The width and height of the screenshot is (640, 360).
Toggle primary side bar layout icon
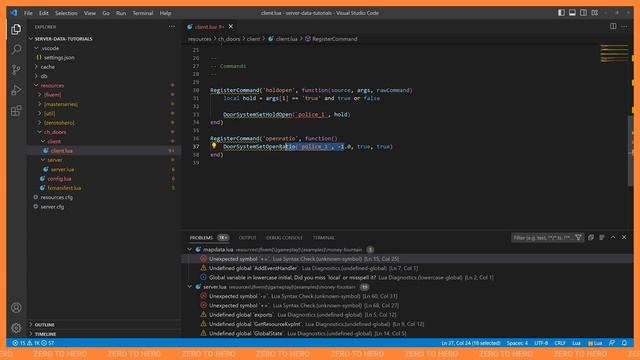point(562,13)
